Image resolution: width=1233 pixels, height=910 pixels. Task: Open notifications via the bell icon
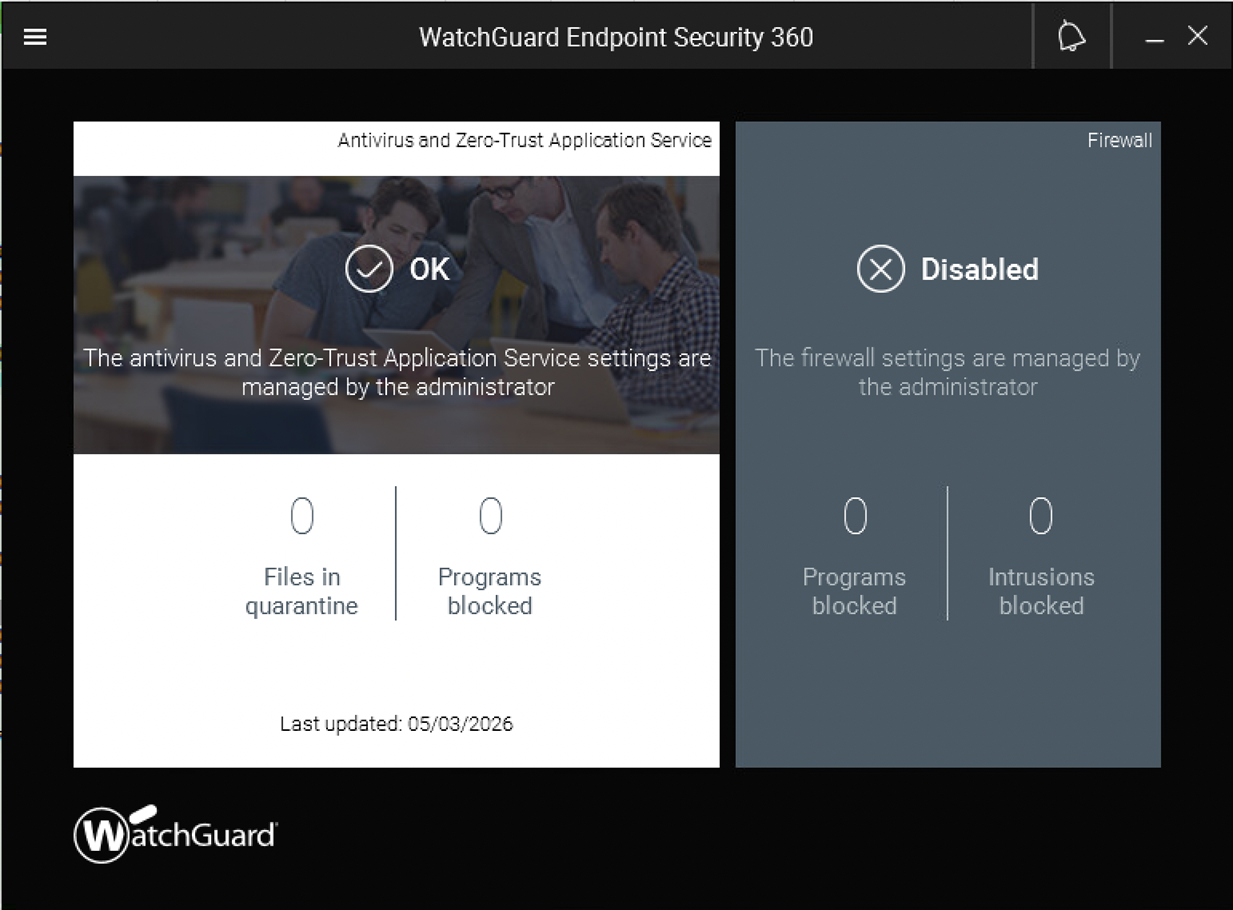1071,36
